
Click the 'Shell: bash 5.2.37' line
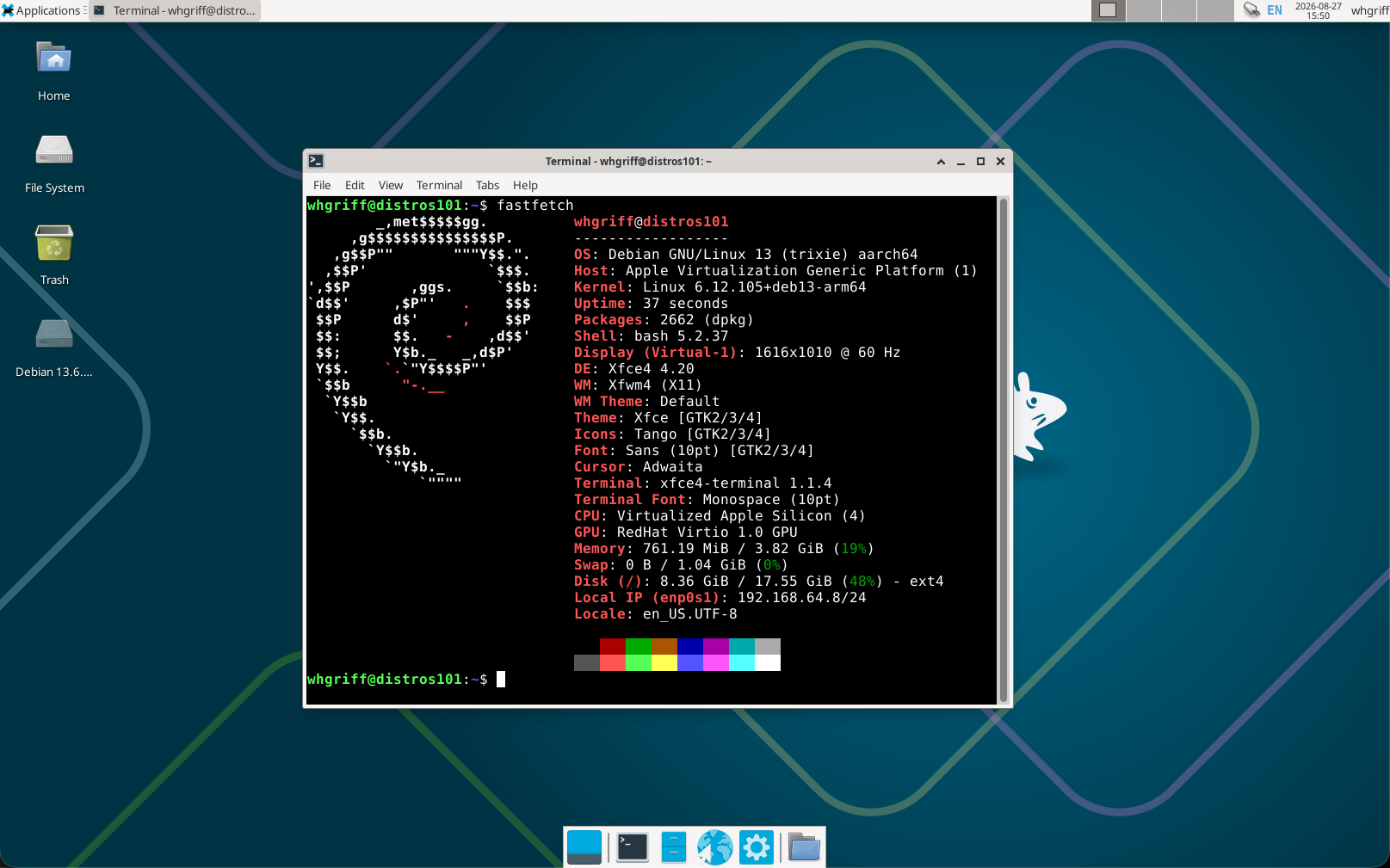click(652, 336)
